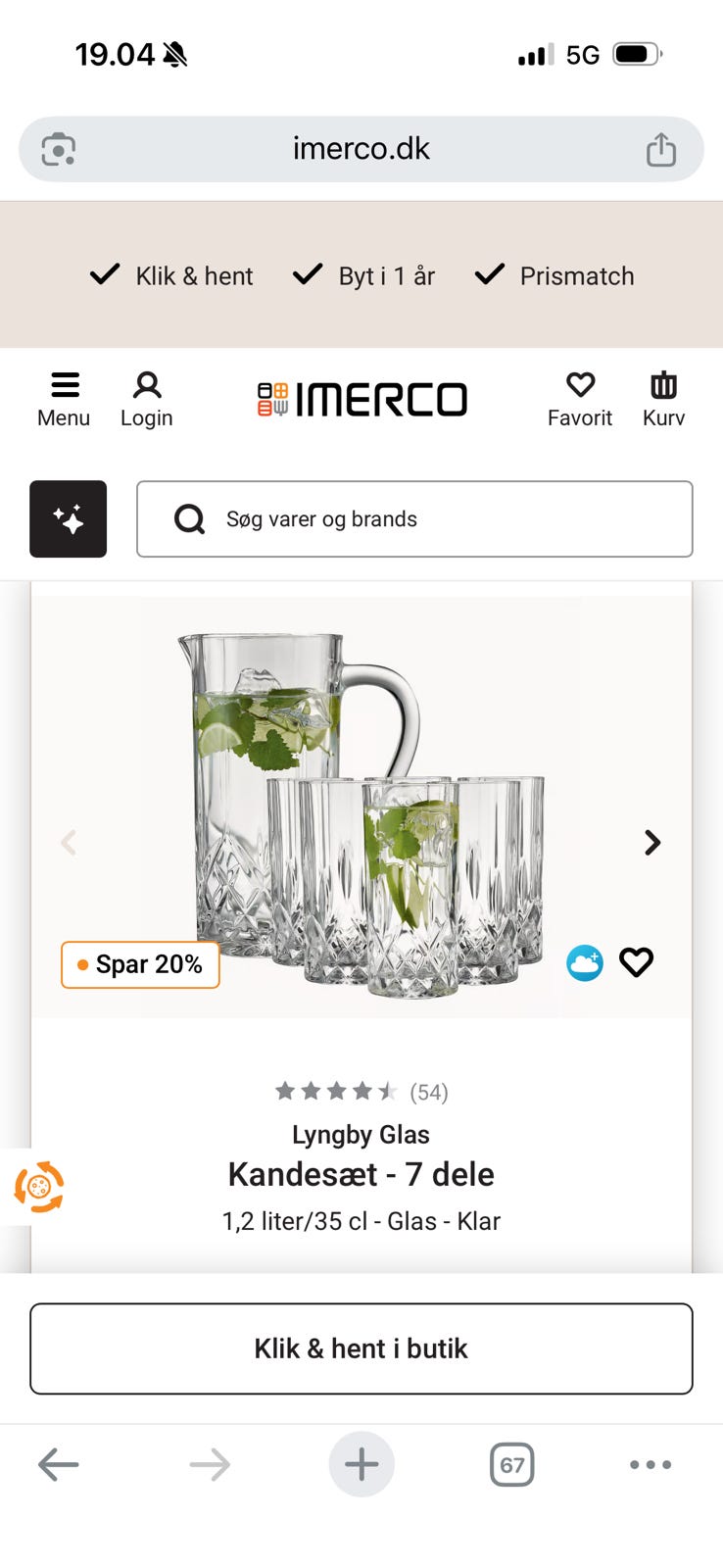Tap the blue cloud badge icon
The height and width of the screenshot is (1568, 723).
point(585,963)
